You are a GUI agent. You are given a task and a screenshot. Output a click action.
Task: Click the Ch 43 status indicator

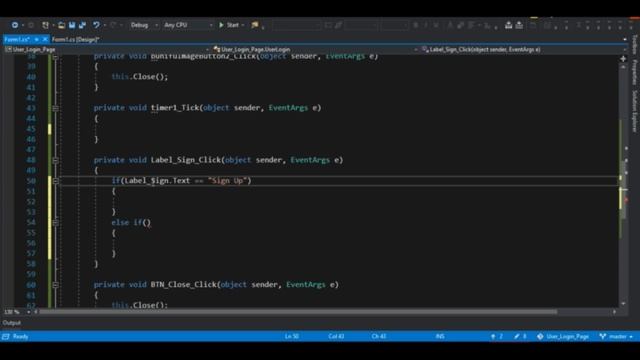pyautogui.click(x=379, y=336)
